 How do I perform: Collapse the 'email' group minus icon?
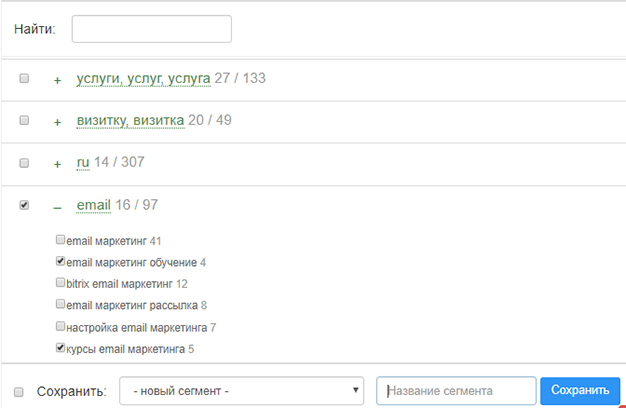click(x=57, y=208)
